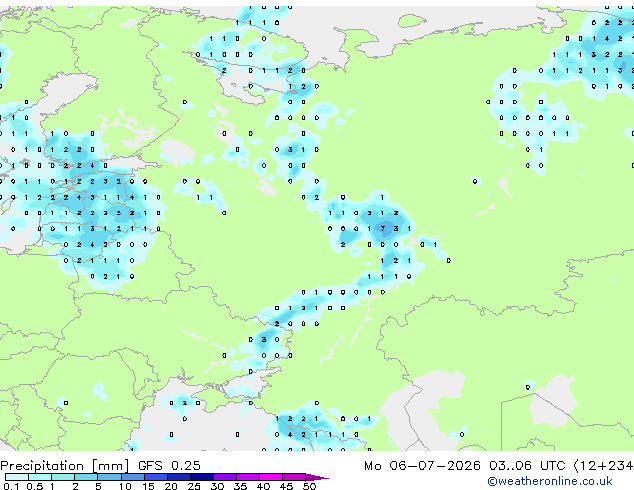Viewport: 634px width, 490px height.
Task: Click the 'Precipitation [mm]' title text
Action: point(65,466)
